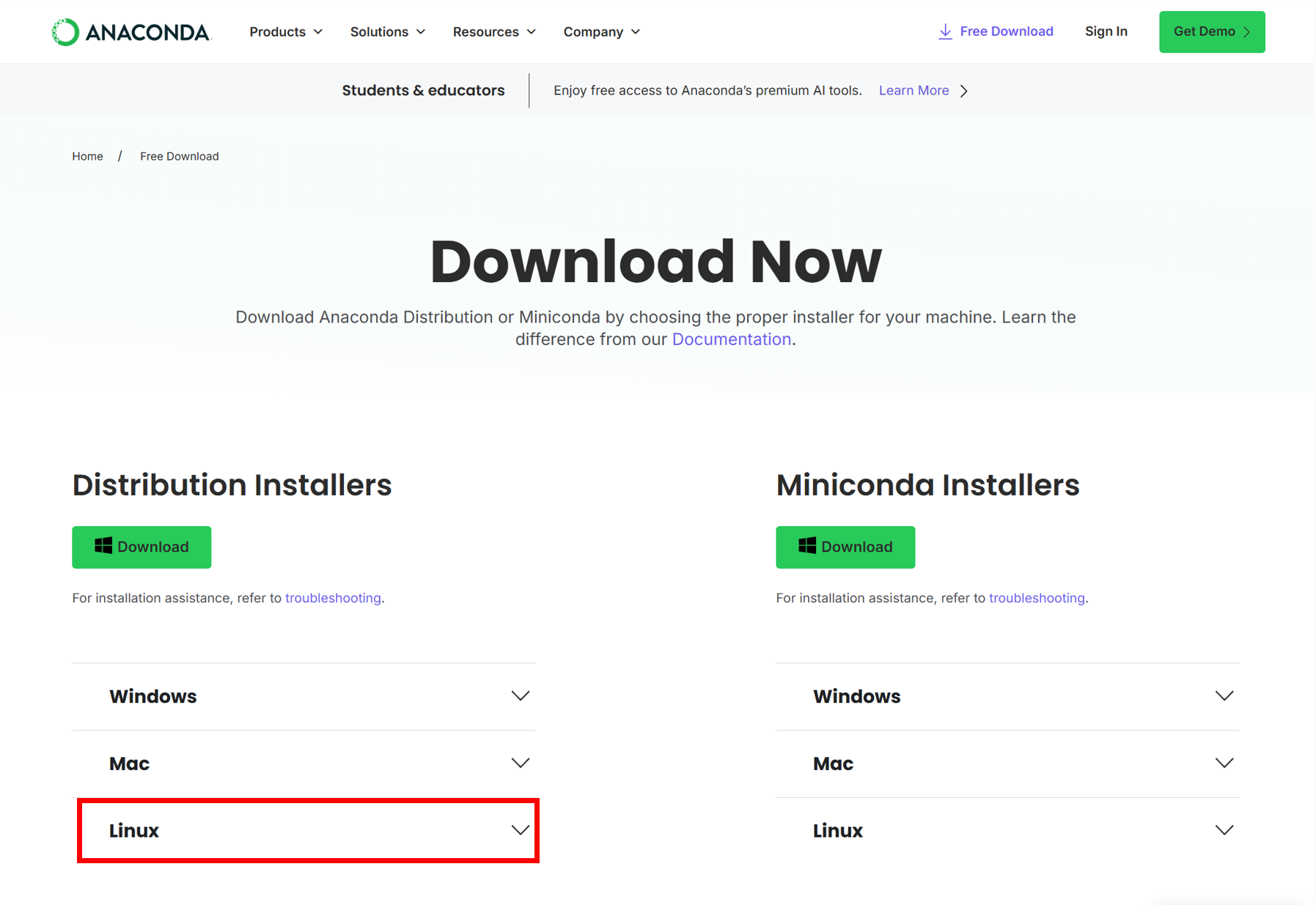Click the Anaconda logo in header
The image size is (1316, 905).
pyautogui.click(x=131, y=32)
